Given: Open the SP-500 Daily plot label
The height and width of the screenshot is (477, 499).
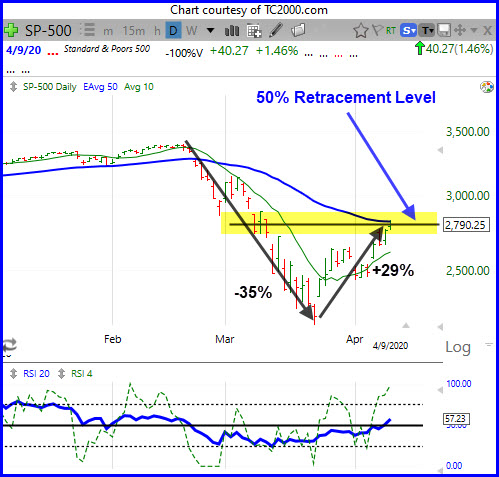Looking at the screenshot, I should click(50, 87).
